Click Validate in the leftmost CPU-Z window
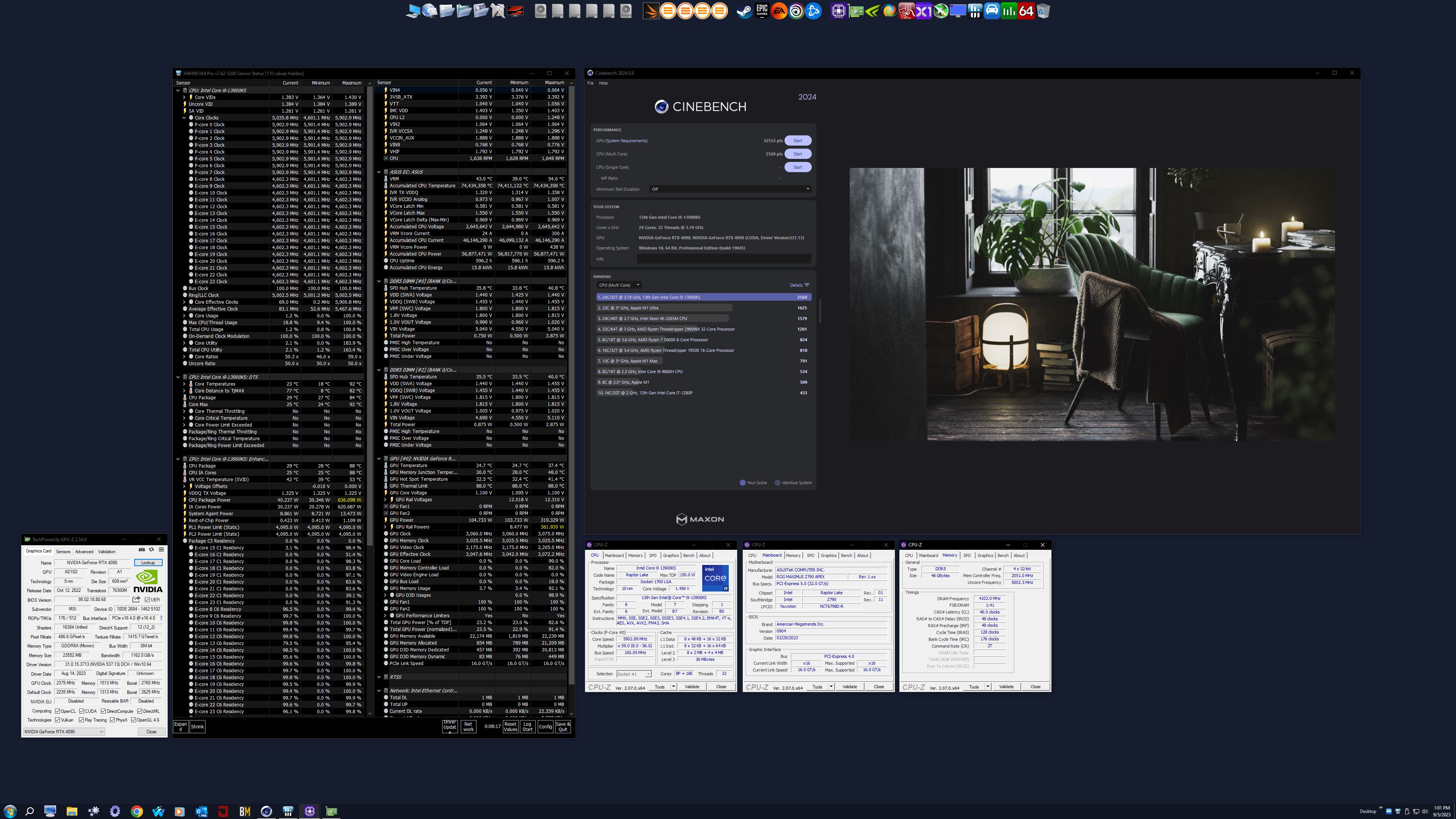 (x=692, y=687)
